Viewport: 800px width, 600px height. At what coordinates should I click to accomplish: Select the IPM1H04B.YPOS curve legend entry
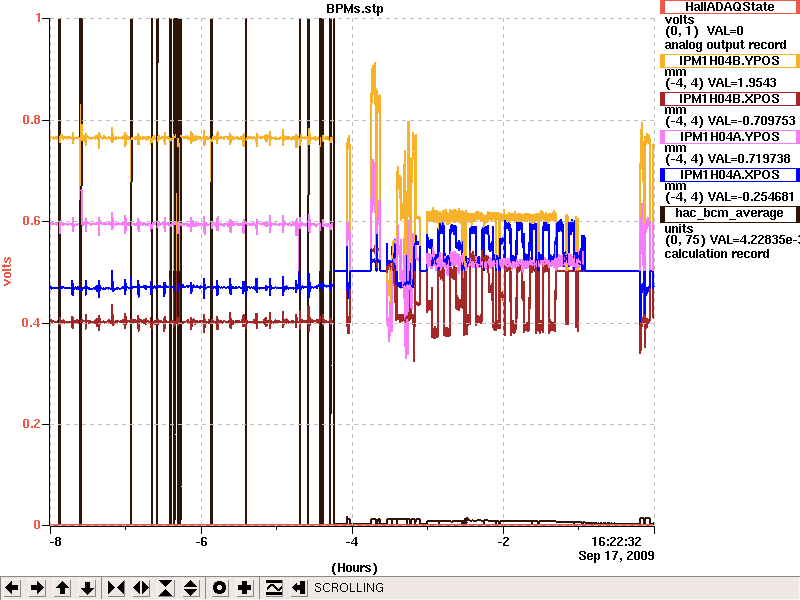point(730,61)
